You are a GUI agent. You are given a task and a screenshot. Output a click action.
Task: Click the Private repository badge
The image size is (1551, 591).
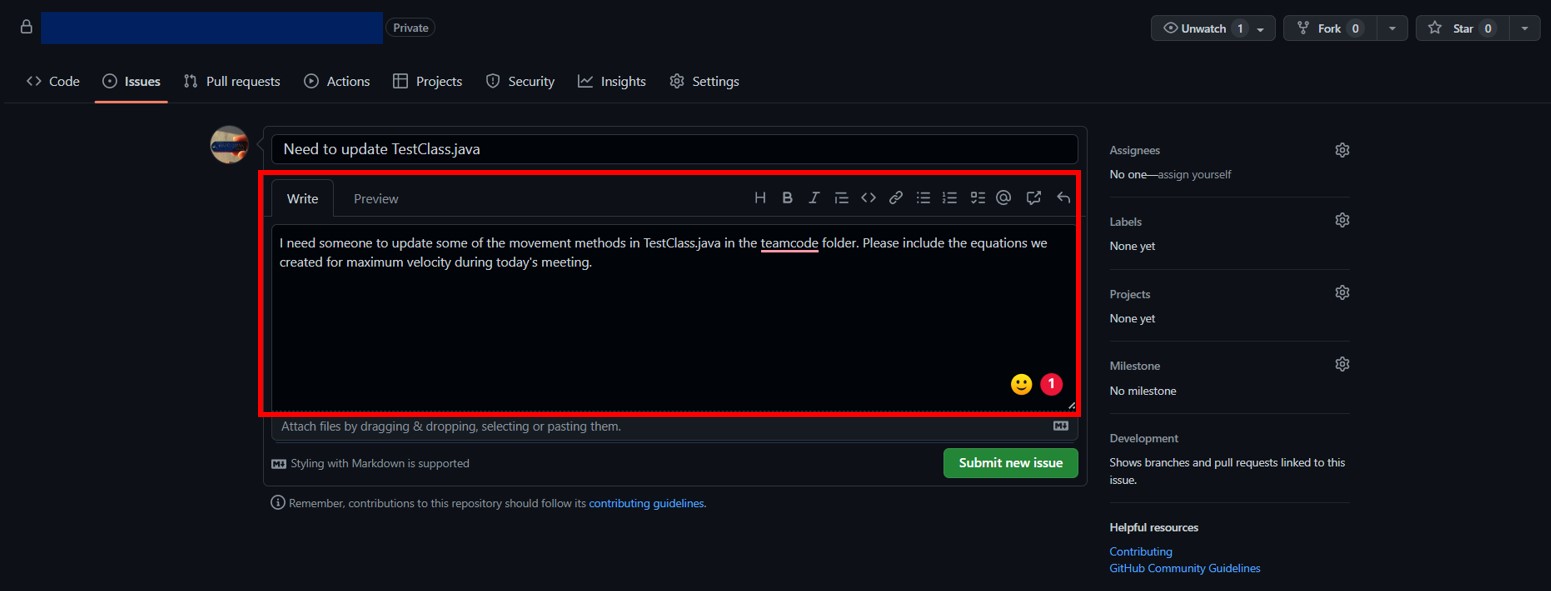411,28
